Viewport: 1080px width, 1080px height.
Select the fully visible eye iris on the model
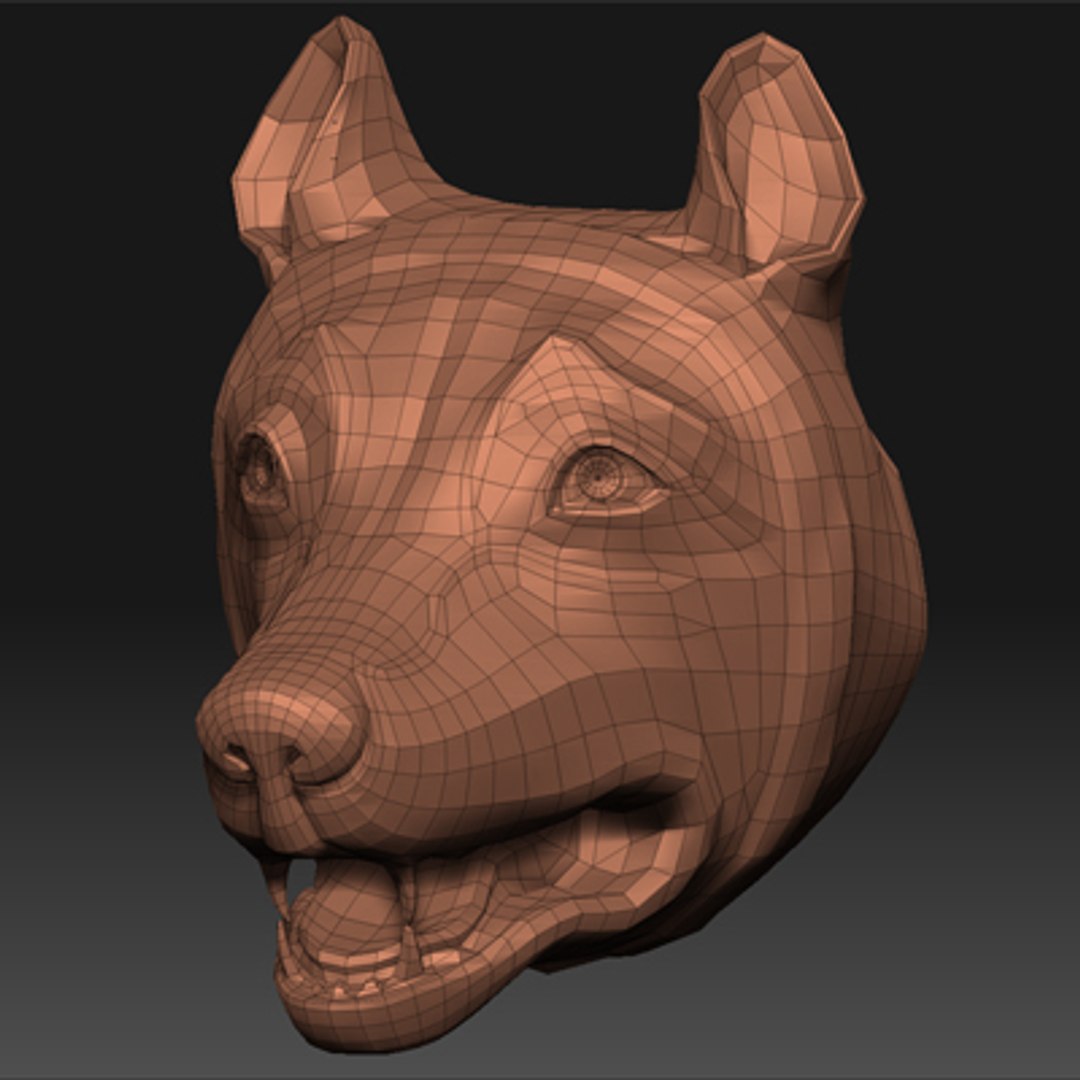597,477
